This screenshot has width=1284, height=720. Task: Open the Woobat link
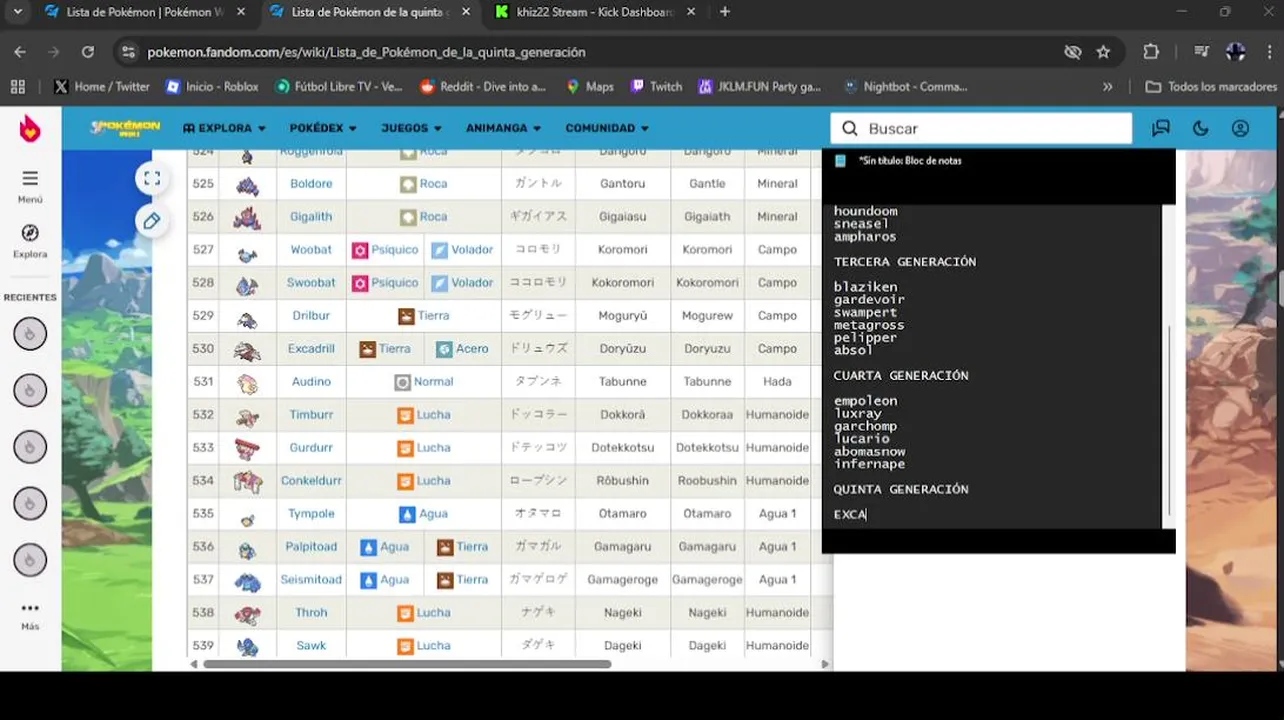coord(311,250)
